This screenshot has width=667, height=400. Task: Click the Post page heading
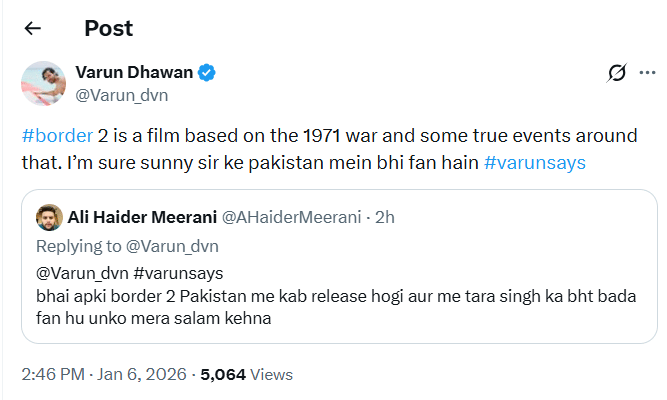pyautogui.click(x=108, y=28)
